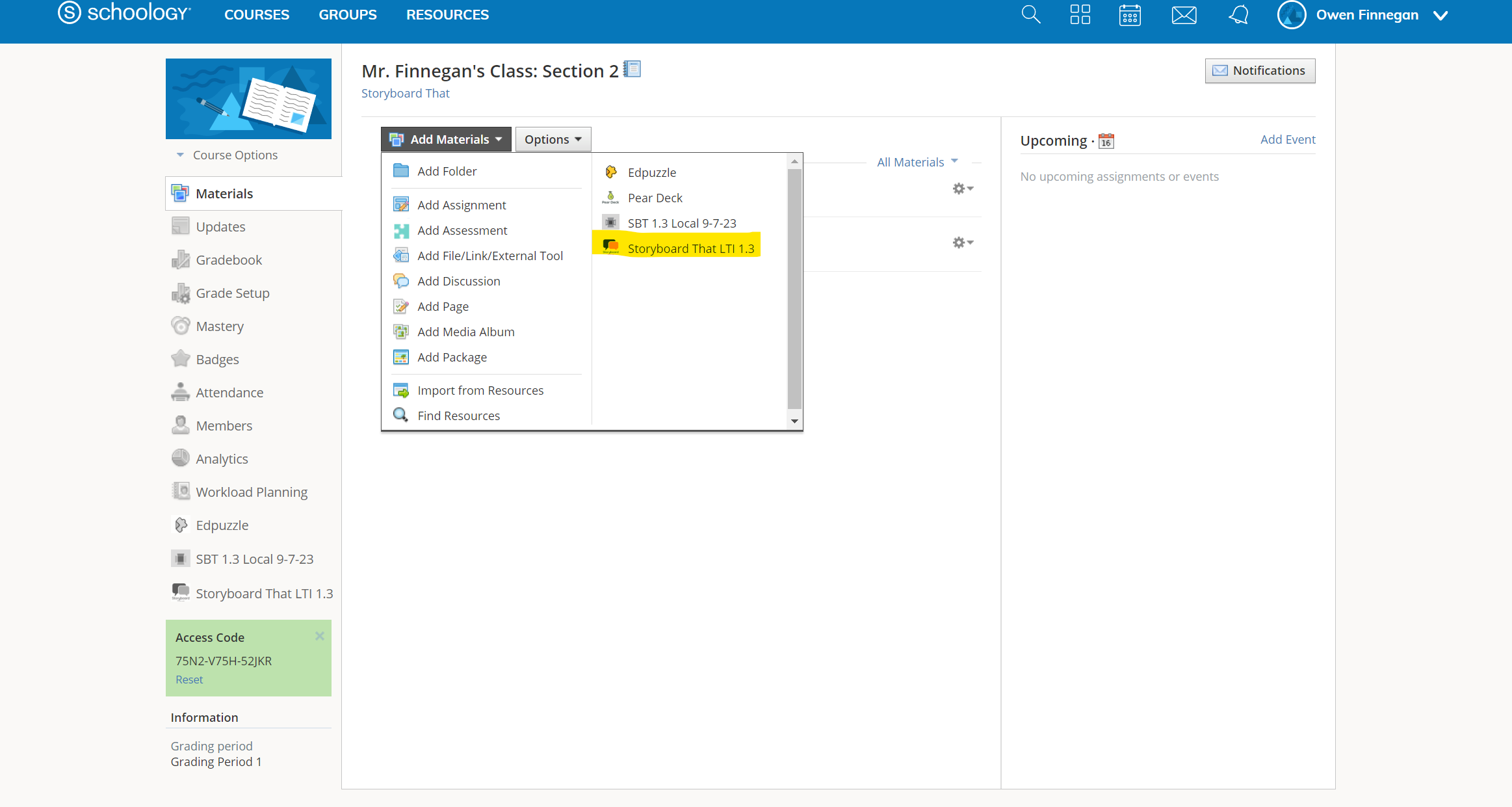Image resolution: width=1512 pixels, height=807 pixels.
Task: Click access code text 75N2-V75H-52JKR
Action: coord(224,661)
